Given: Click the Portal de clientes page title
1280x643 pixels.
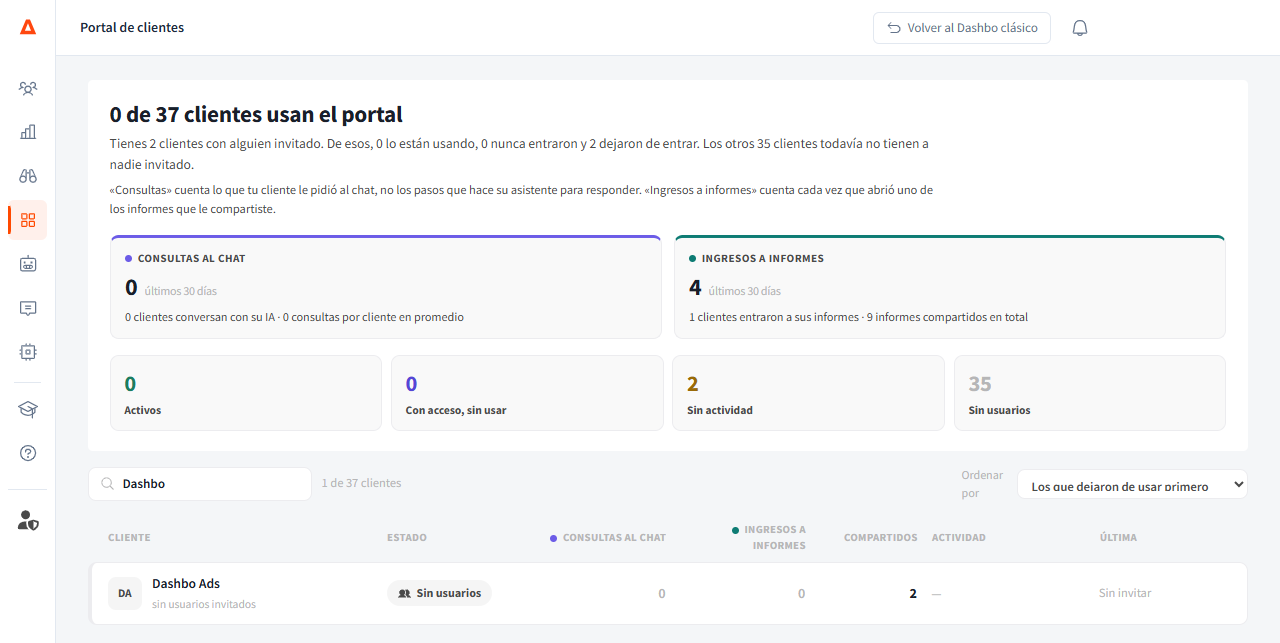Looking at the screenshot, I should click(132, 28).
